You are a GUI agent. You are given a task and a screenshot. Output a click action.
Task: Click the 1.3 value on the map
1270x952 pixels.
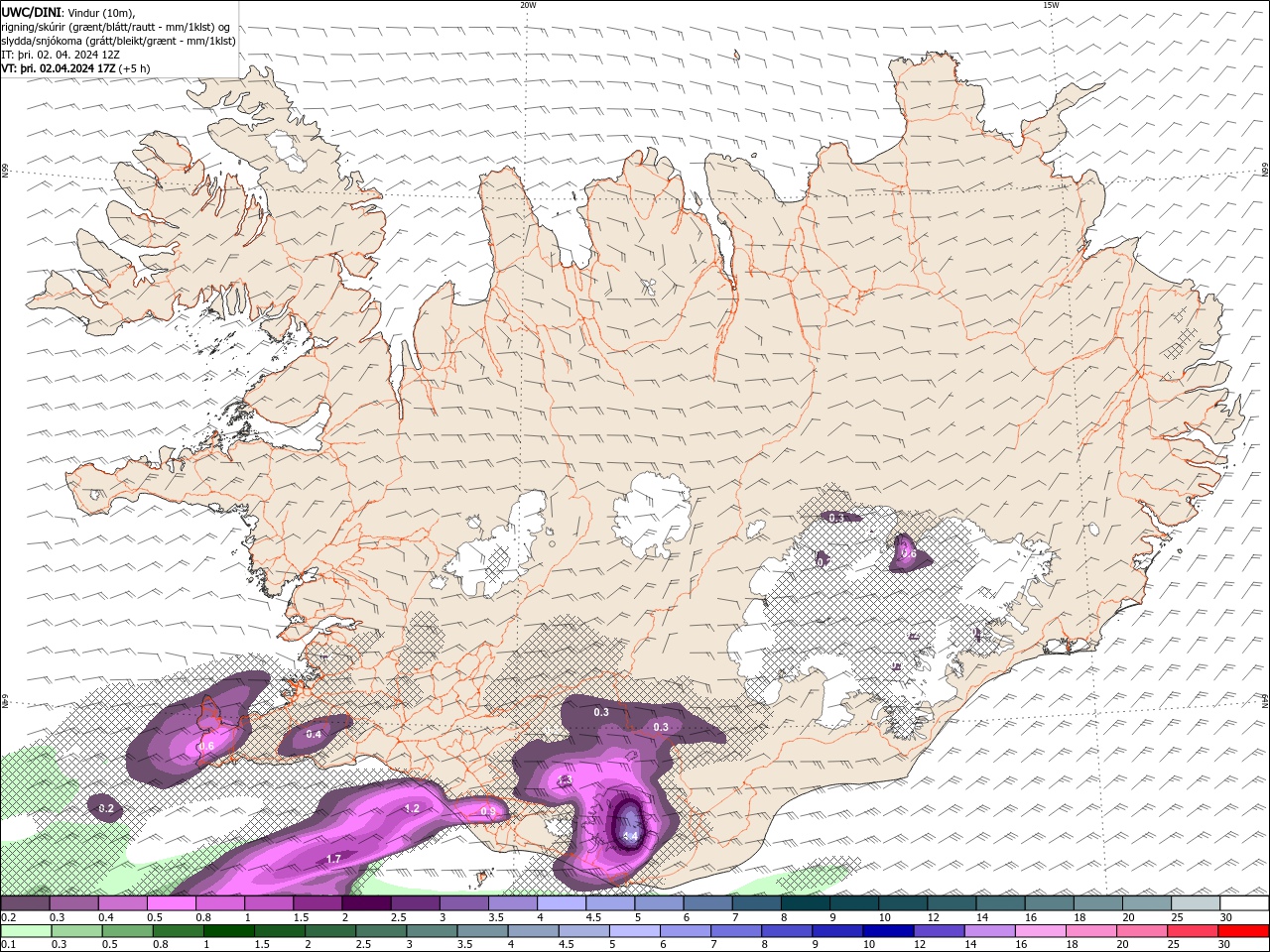click(565, 781)
